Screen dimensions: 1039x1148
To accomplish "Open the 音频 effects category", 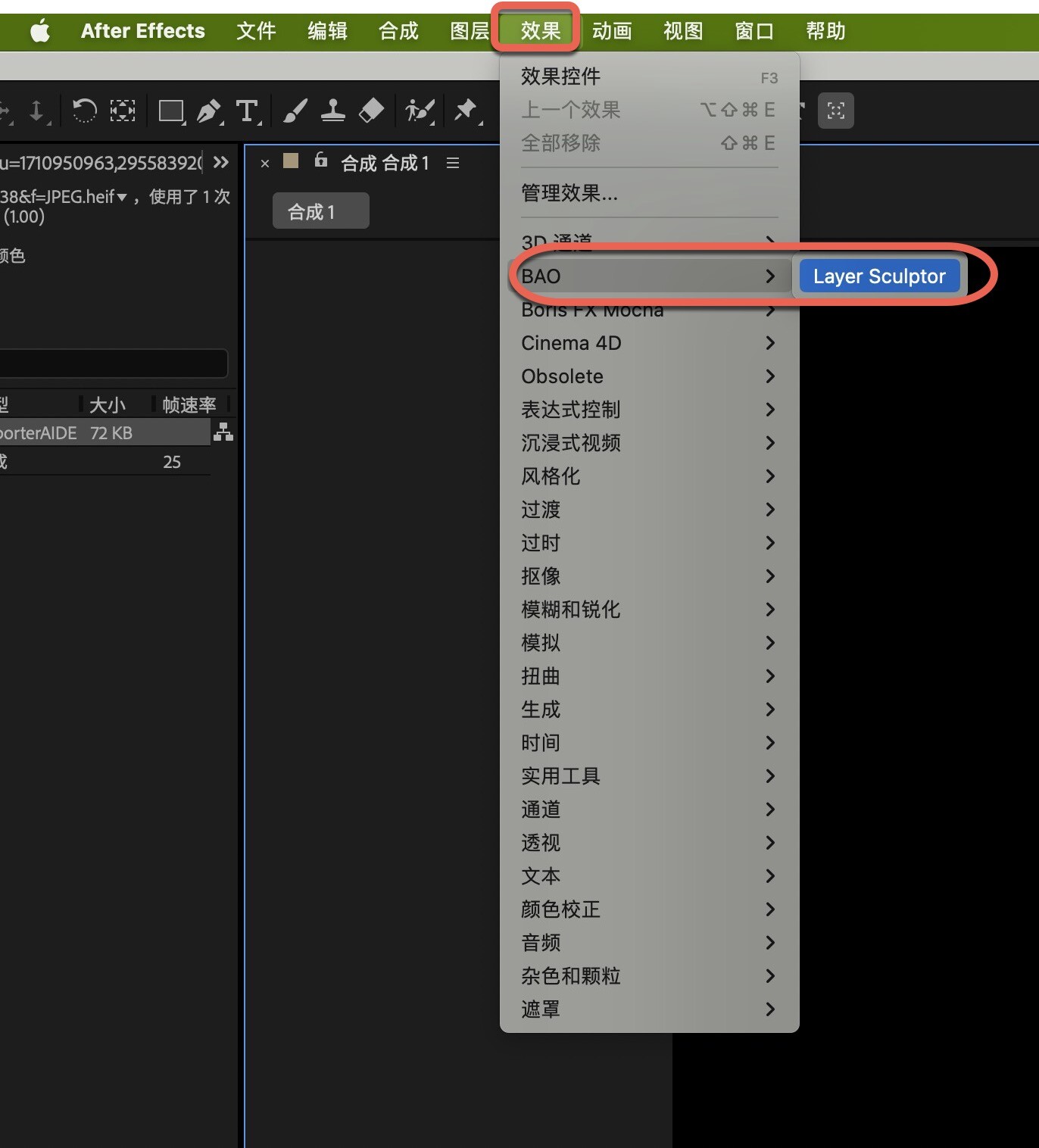I will click(650, 943).
